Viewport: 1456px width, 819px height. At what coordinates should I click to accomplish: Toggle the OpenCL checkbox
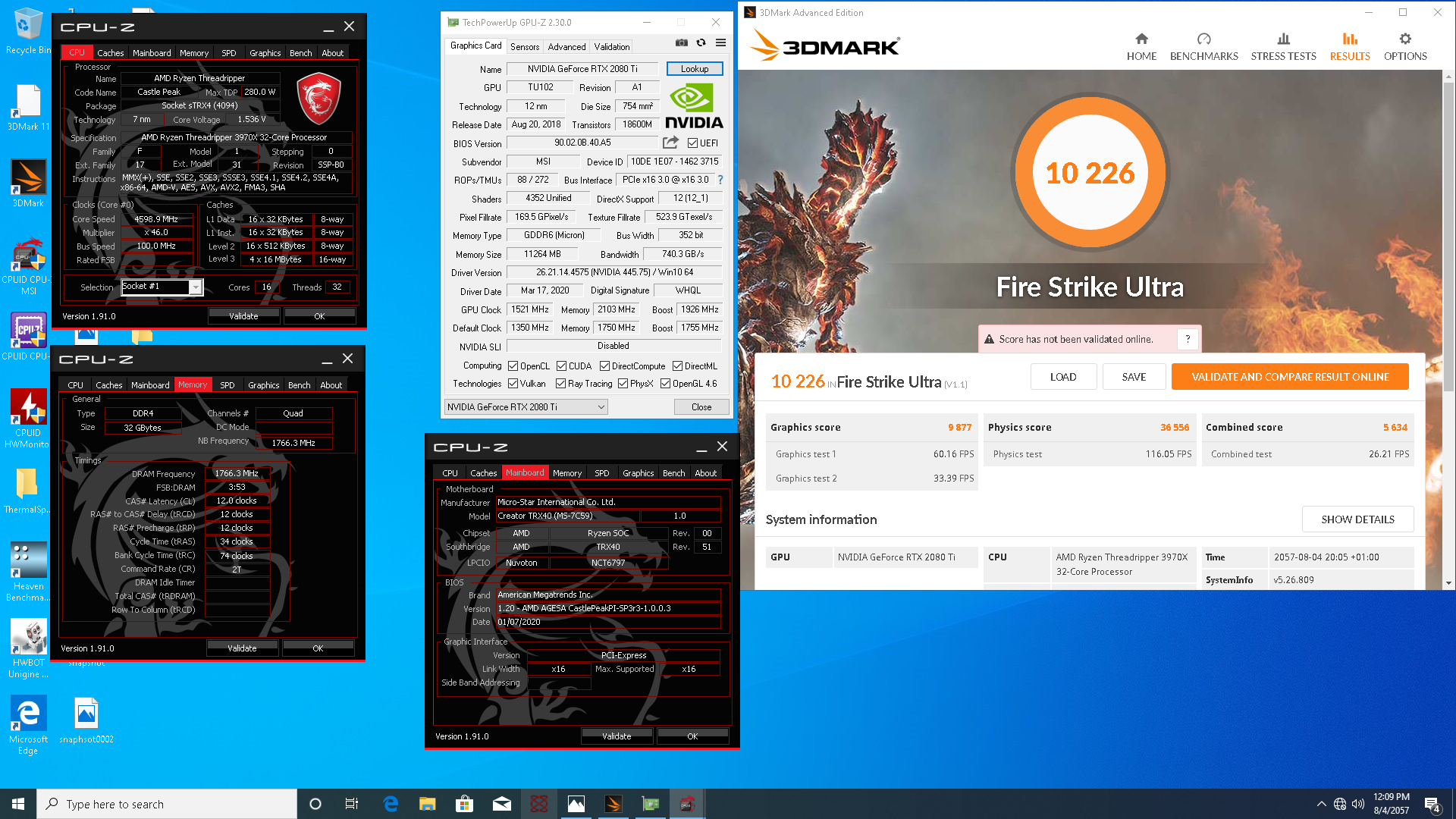point(513,366)
